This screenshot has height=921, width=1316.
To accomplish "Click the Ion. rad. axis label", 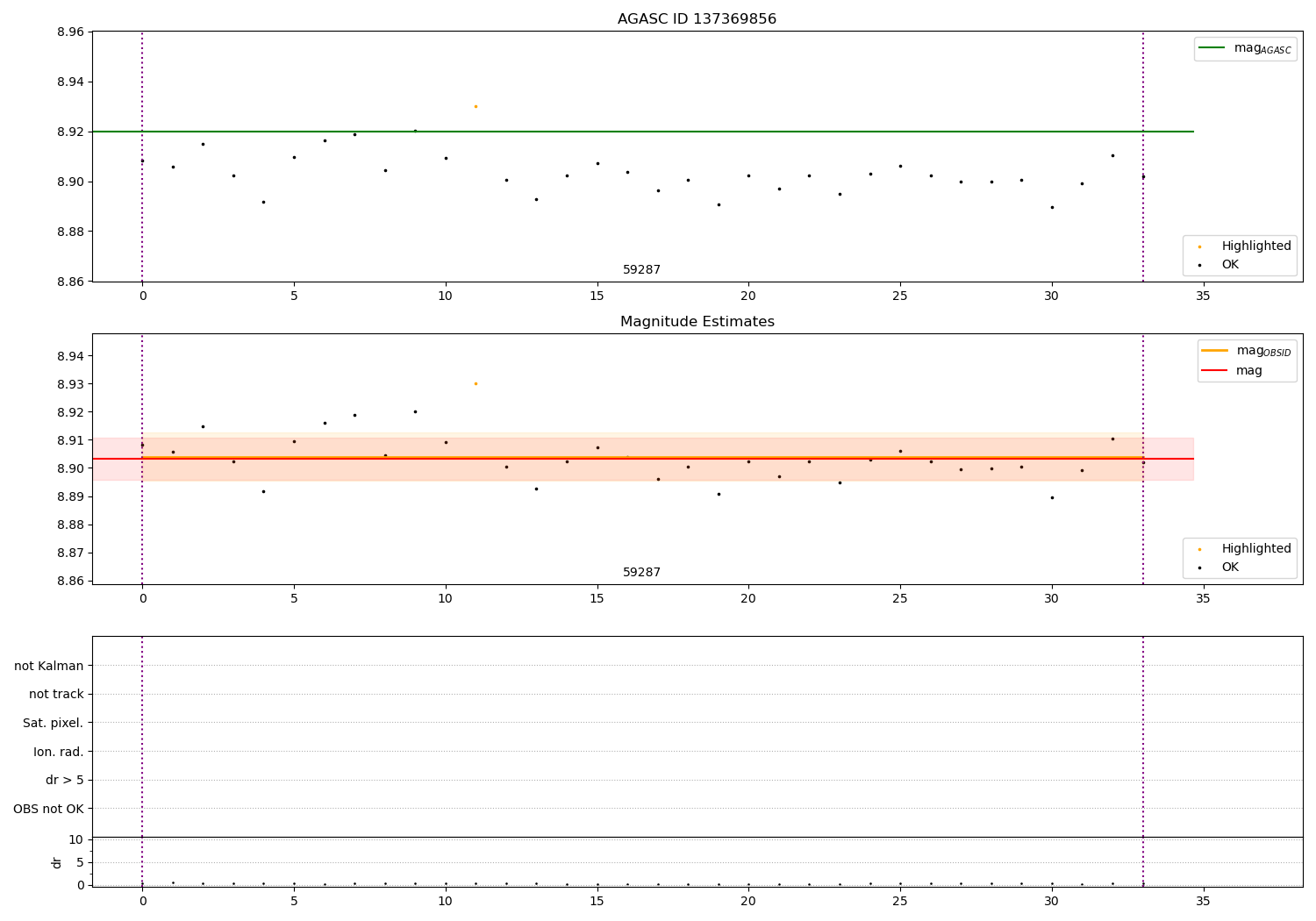I will [59, 752].
